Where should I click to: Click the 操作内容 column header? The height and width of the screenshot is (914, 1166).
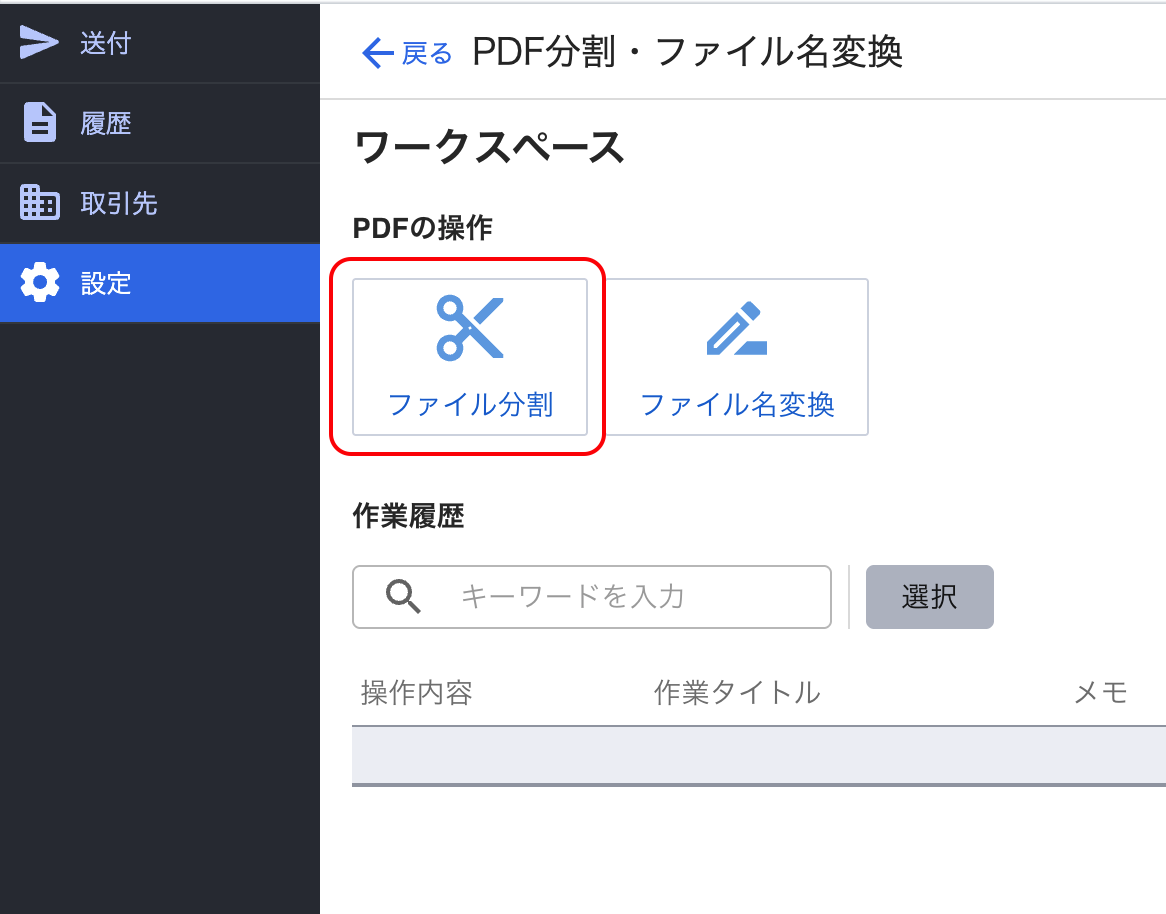click(416, 692)
